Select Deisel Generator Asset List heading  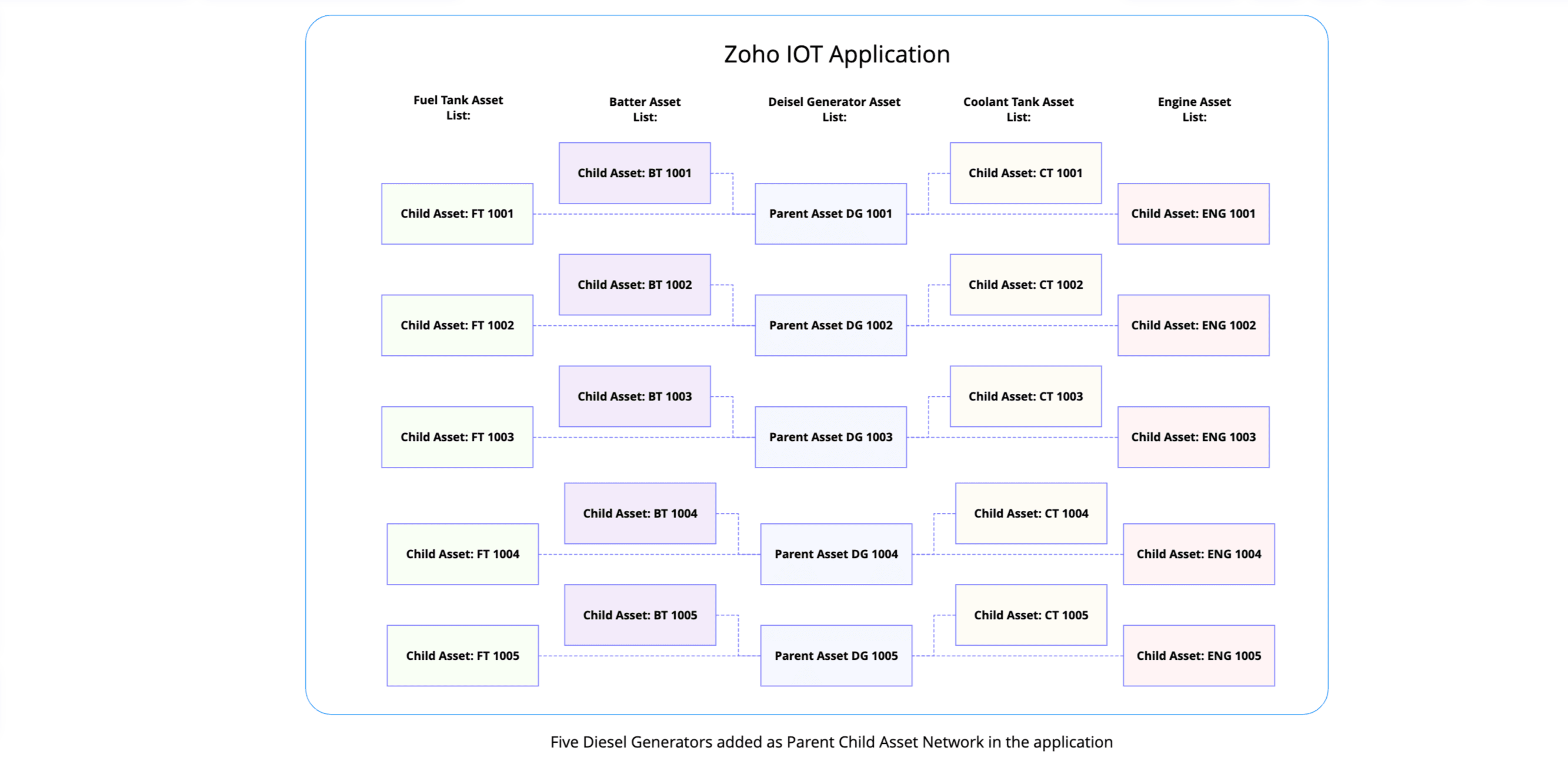point(834,109)
